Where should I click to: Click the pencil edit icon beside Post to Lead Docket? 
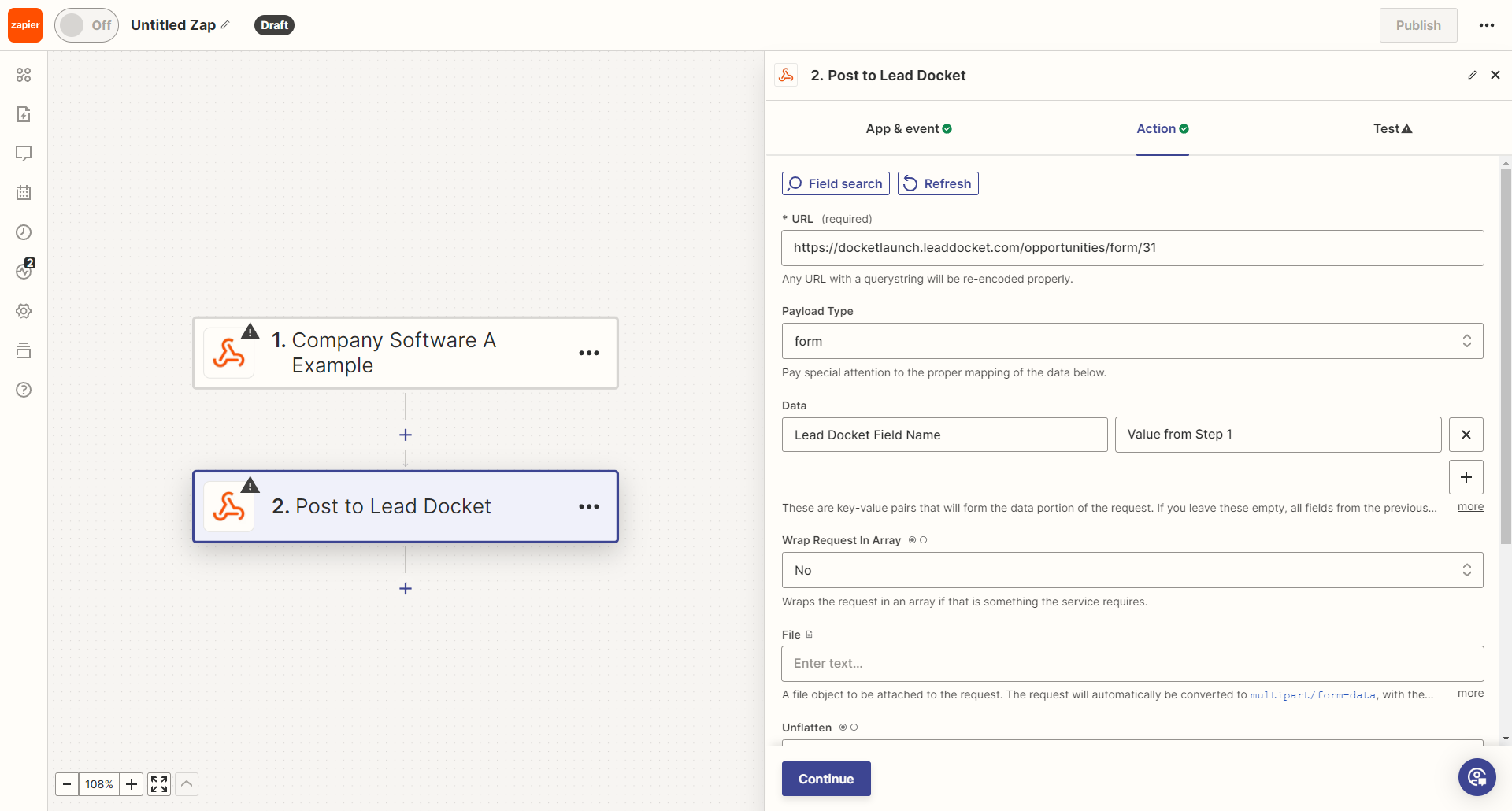pyautogui.click(x=1473, y=75)
